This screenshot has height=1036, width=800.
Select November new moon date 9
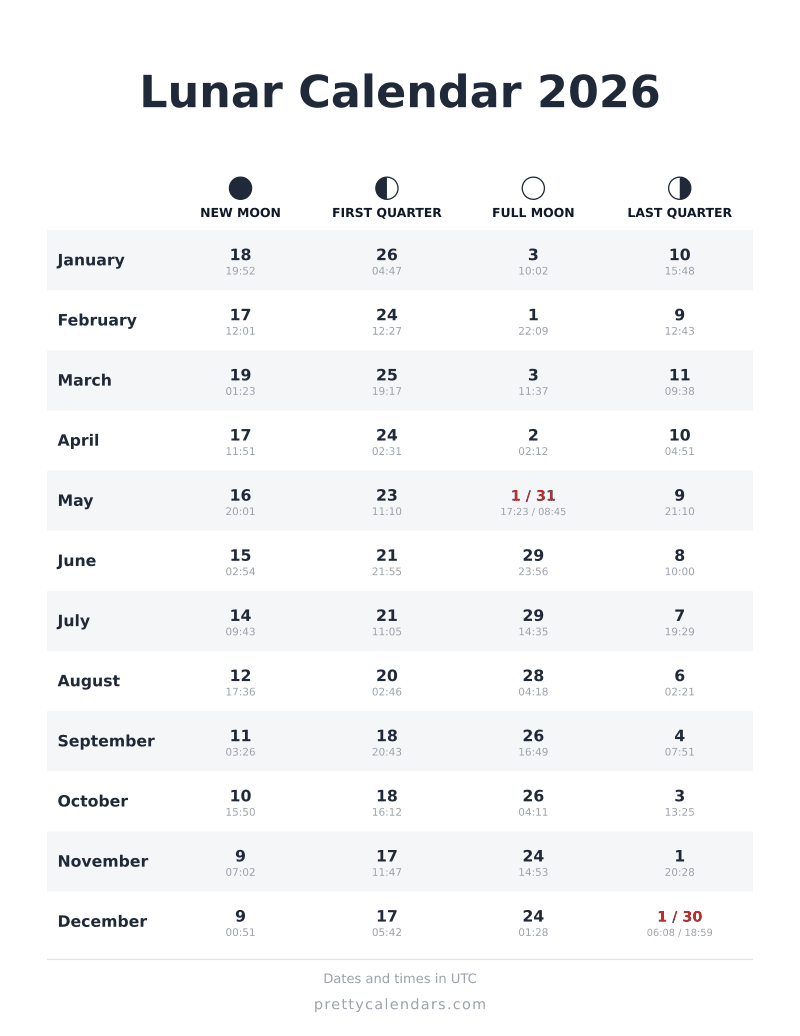point(240,856)
